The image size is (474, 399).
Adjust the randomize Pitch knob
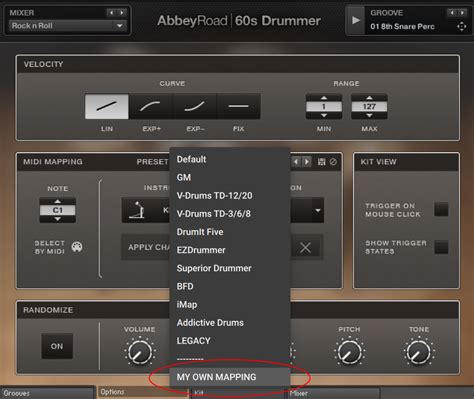(x=349, y=351)
